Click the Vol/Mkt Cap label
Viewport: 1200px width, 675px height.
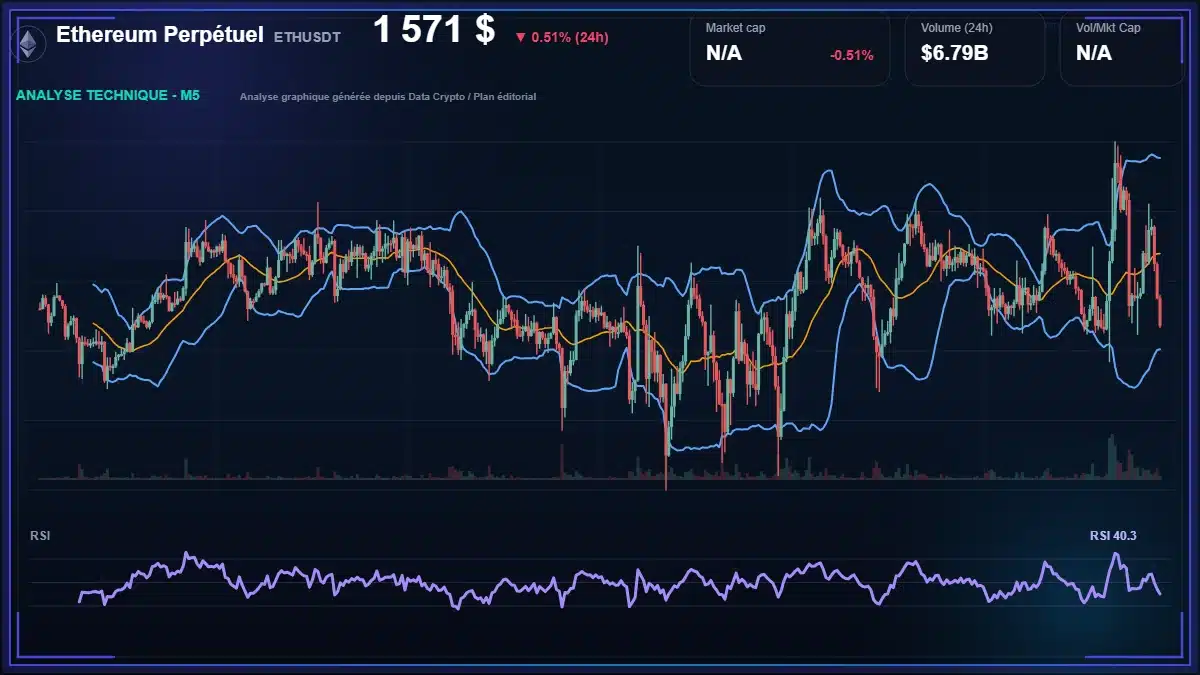click(1108, 28)
